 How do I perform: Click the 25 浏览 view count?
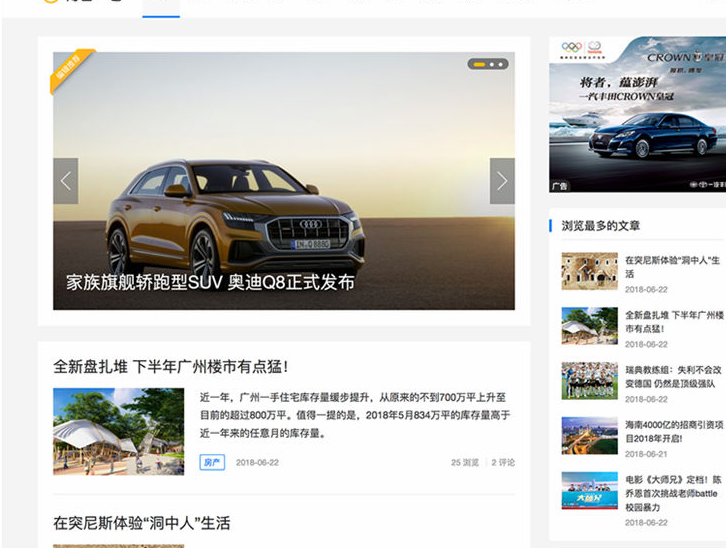point(464,463)
